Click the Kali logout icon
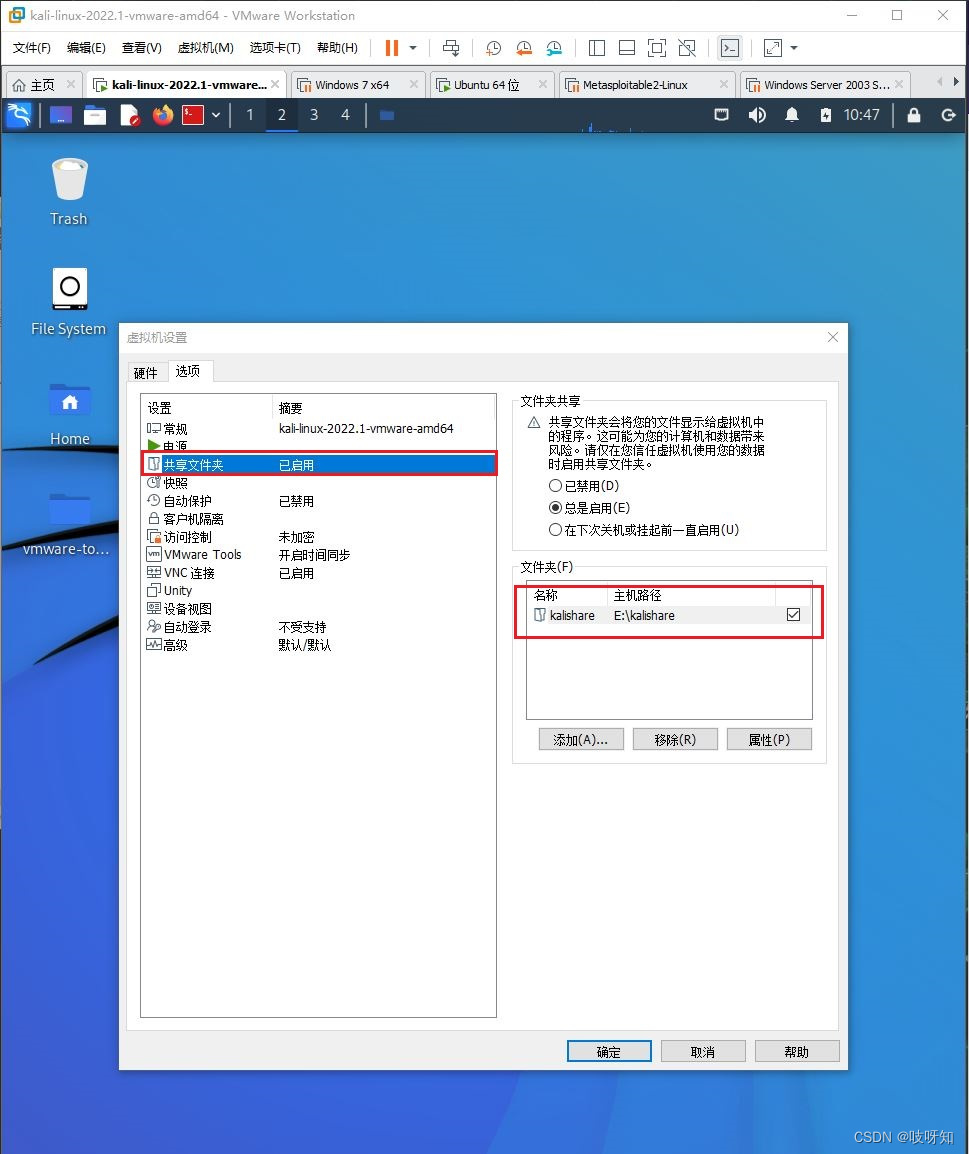The image size is (969, 1154). point(948,115)
